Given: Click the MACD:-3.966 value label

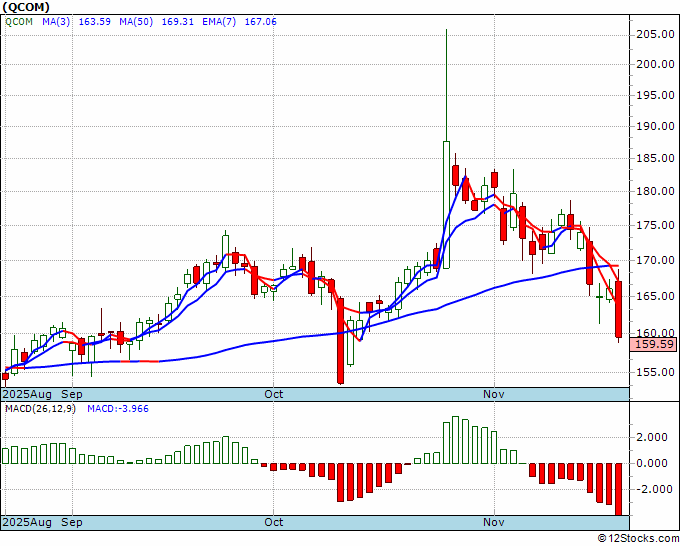Looking at the screenshot, I should click(x=118, y=409).
